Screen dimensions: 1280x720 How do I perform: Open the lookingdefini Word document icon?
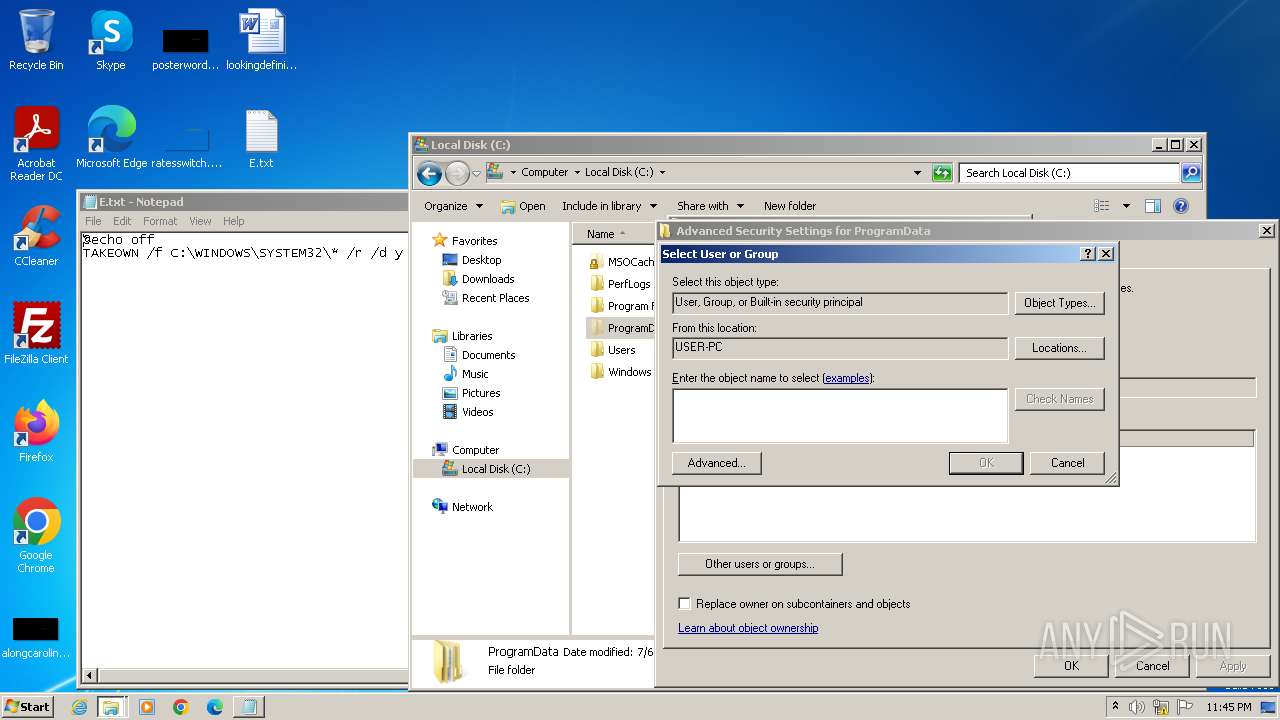click(261, 40)
